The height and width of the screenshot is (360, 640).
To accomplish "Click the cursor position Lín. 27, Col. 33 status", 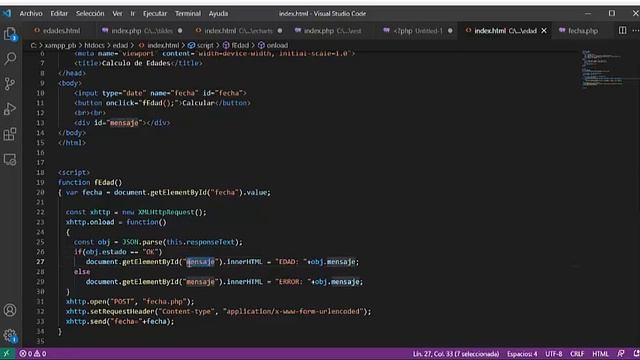I will 456,353.
